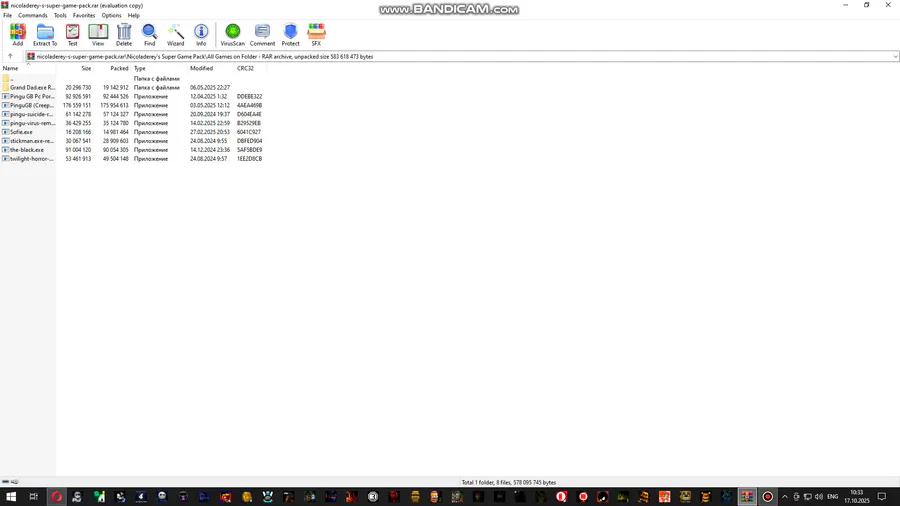Click the RAR archive icon in address bar

coord(31,56)
